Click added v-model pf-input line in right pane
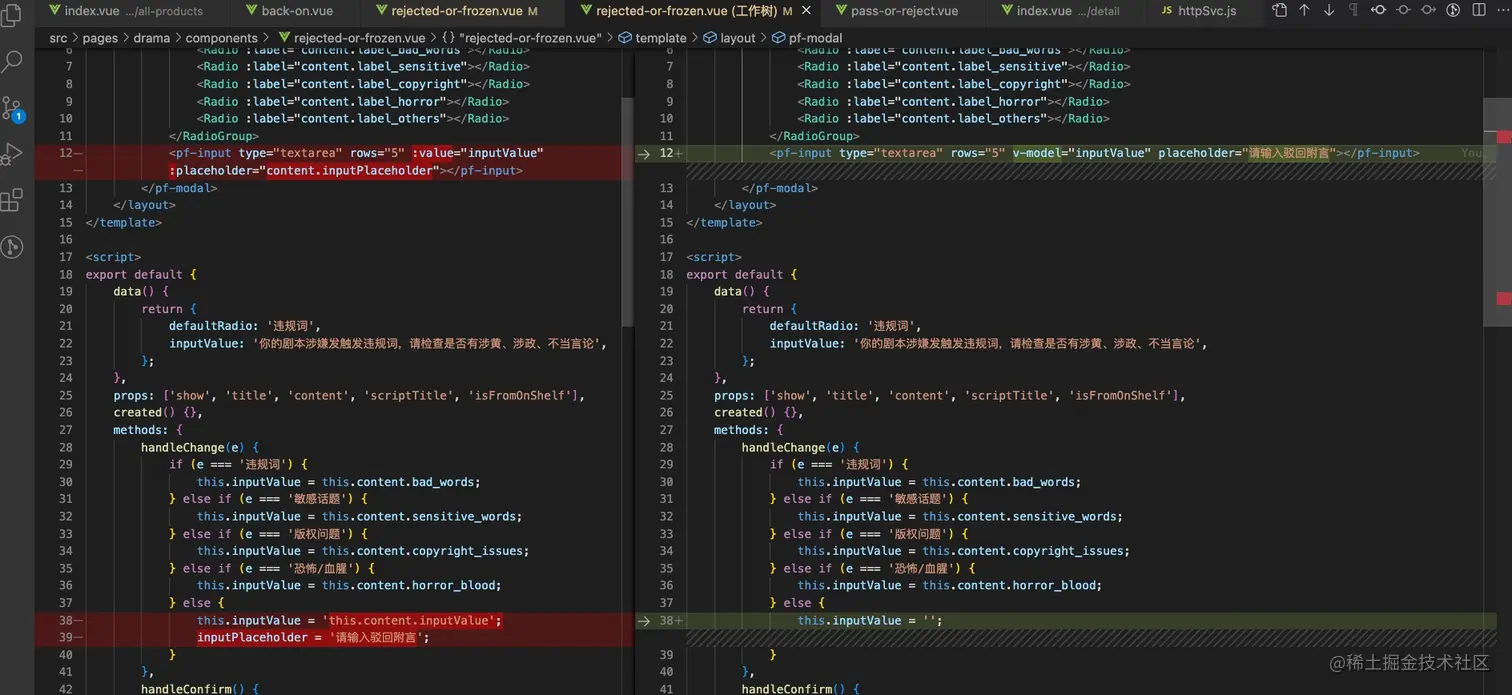 click(x=1094, y=153)
